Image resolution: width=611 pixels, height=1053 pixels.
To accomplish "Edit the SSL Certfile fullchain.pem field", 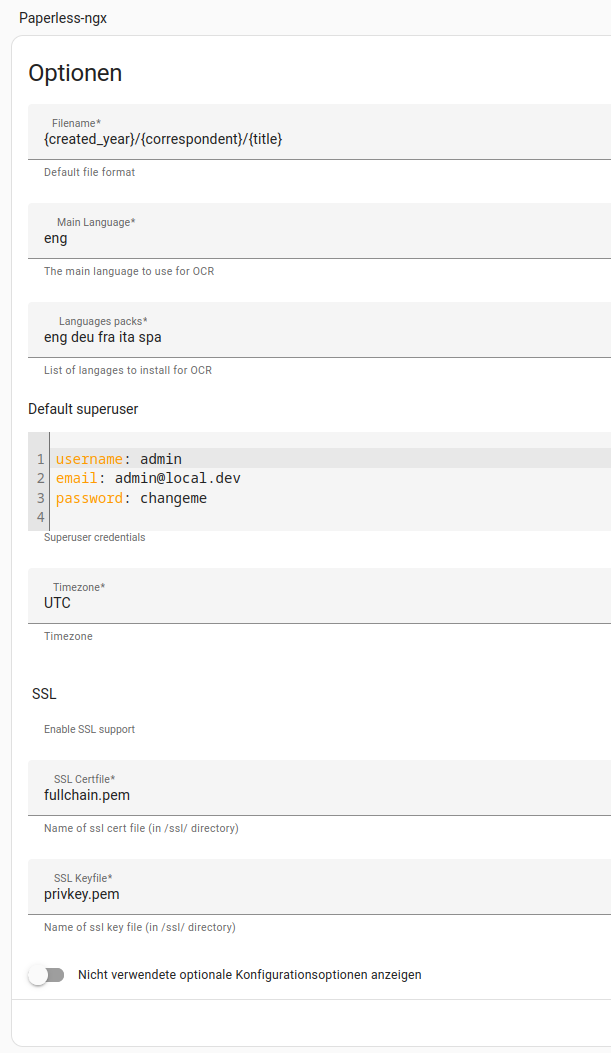I will 320,788.
